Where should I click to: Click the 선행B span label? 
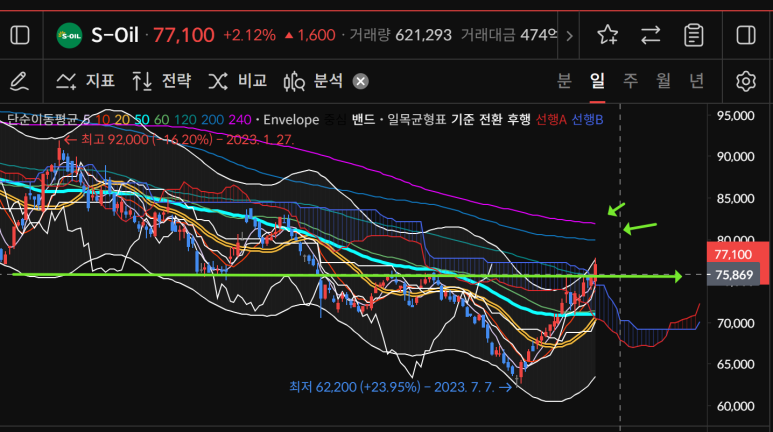pyautogui.click(x=587, y=119)
